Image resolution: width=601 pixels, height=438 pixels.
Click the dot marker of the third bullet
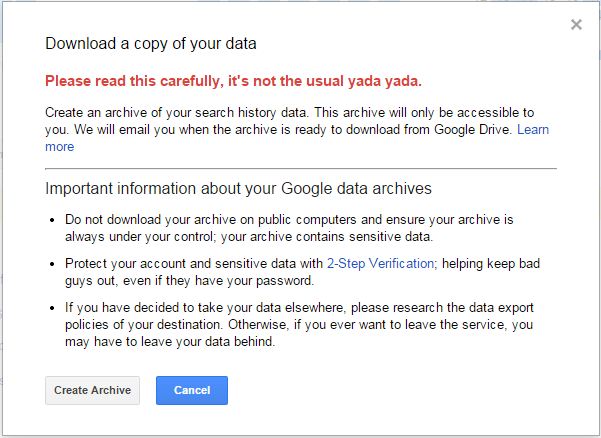click(53, 309)
